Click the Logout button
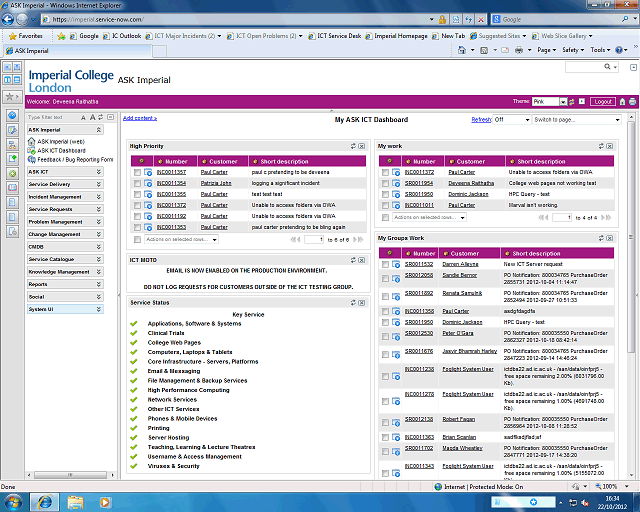The width and height of the screenshot is (640, 512). 603,101
